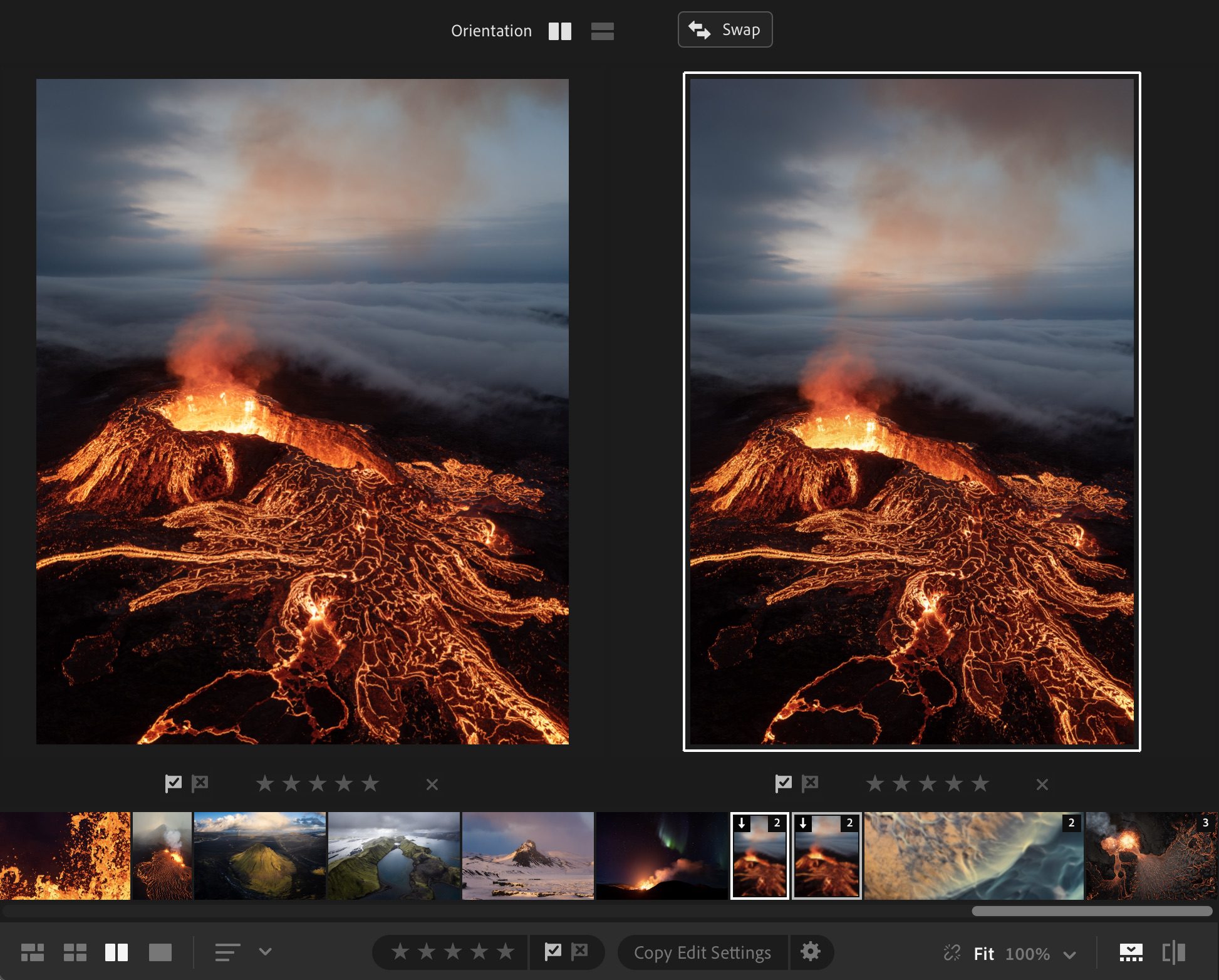Click the sort order icon

tap(227, 953)
